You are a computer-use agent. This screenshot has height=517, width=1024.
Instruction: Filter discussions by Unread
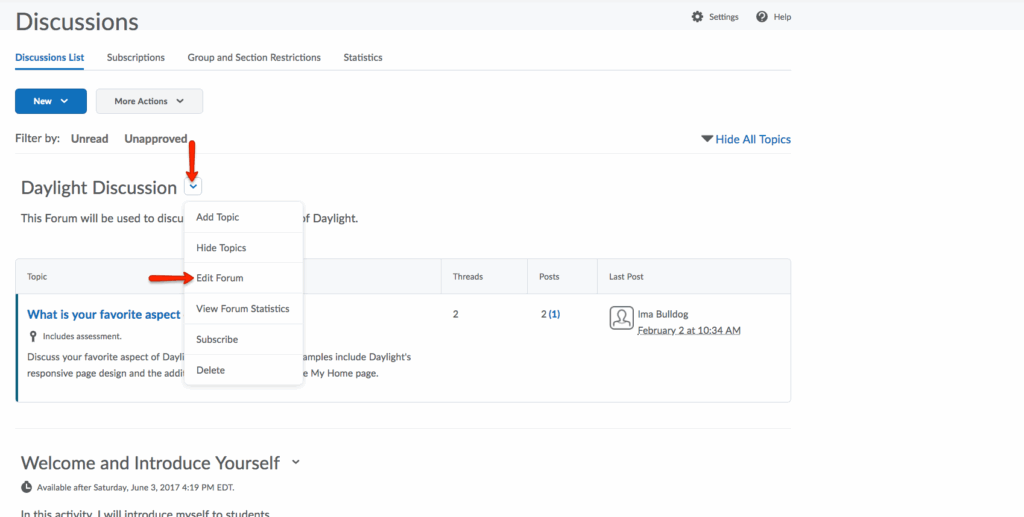[x=89, y=139]
